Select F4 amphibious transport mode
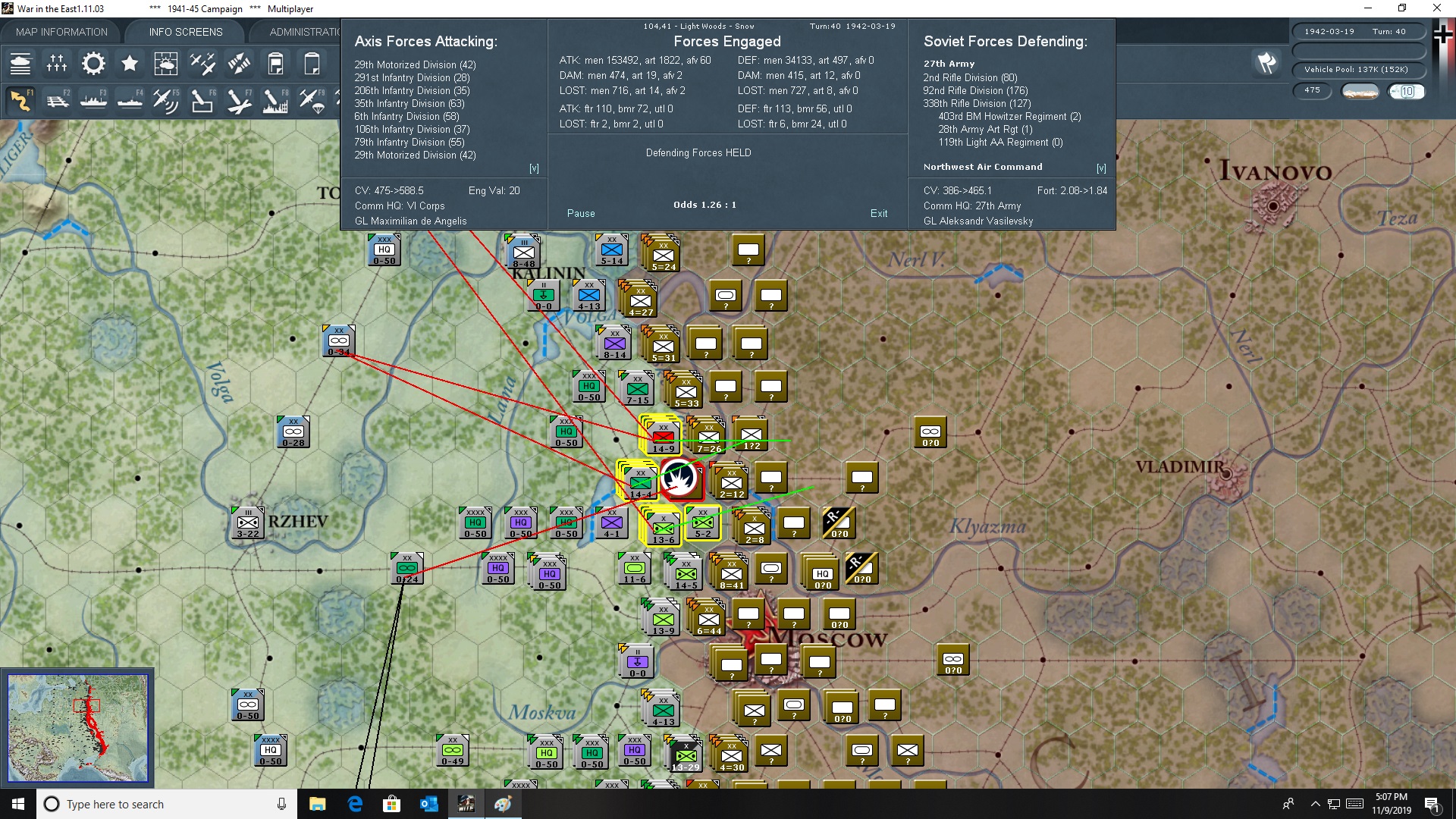Viewport: 1456px width, 819px height. click(130, 100)
